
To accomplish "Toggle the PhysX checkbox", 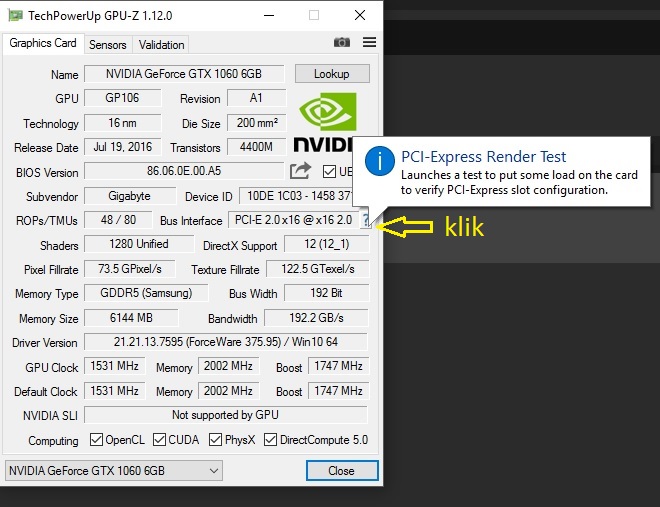I will [215, 440].
